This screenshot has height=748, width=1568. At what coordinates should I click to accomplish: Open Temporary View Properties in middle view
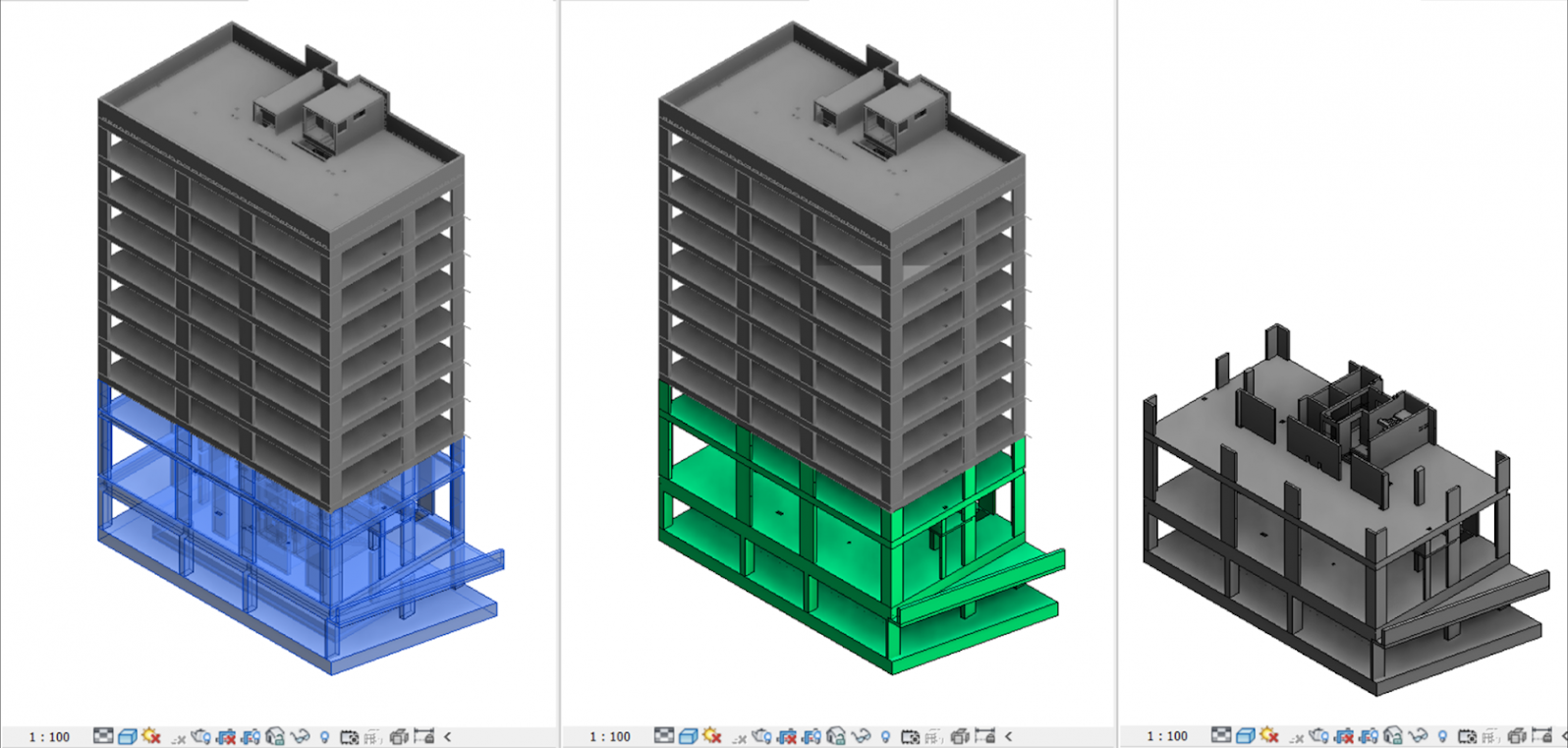[x=911, y=736]
